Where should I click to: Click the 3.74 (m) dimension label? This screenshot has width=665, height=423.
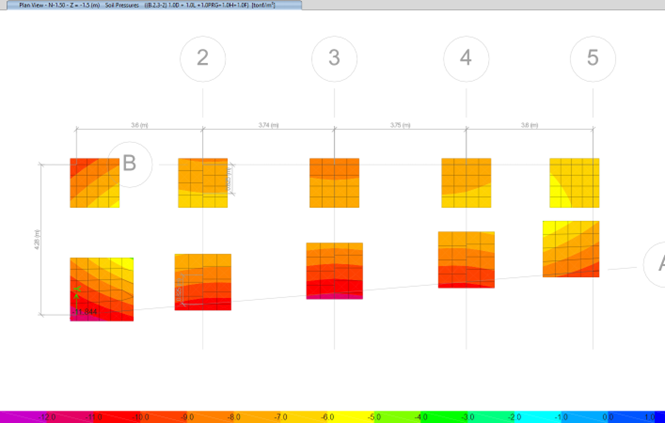268,125
